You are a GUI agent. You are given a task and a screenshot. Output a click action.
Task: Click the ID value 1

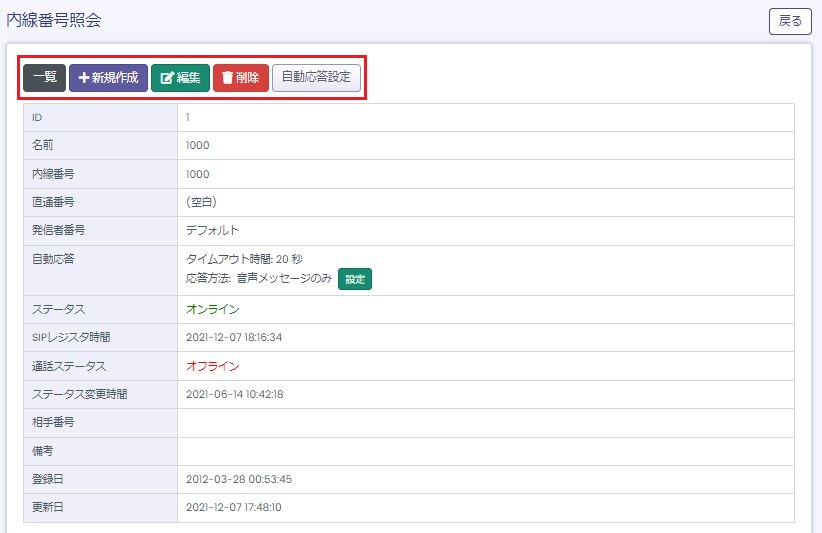[x=188, y=117]
